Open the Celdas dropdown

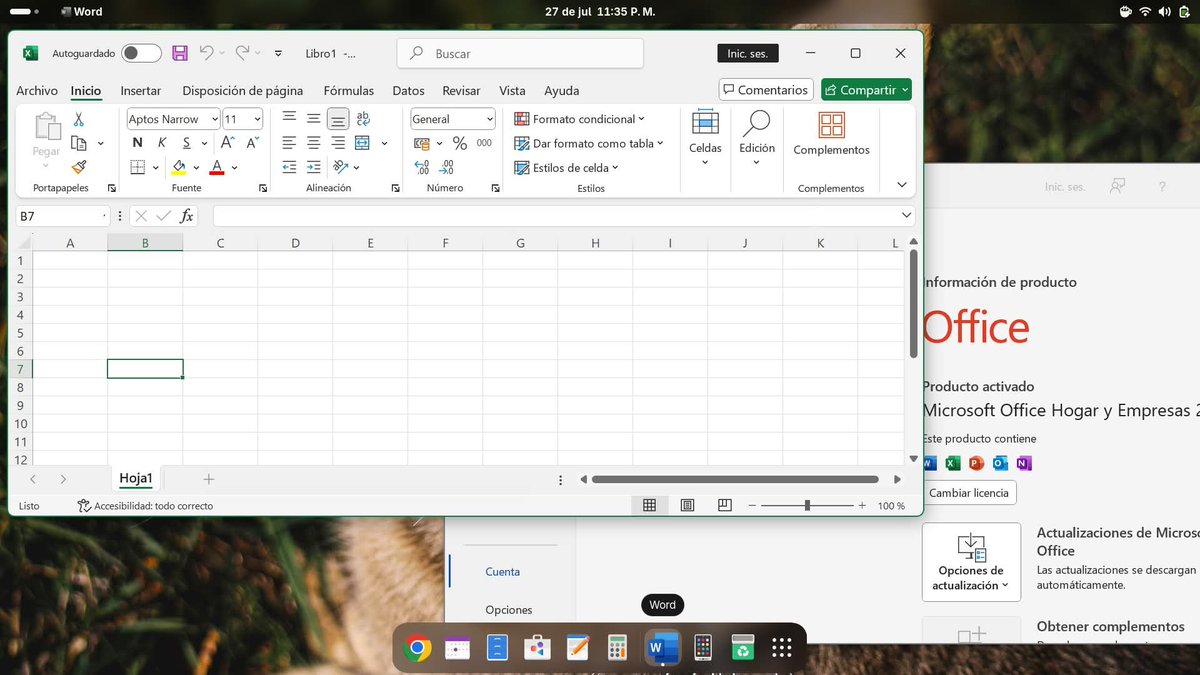tap(705, 137)
